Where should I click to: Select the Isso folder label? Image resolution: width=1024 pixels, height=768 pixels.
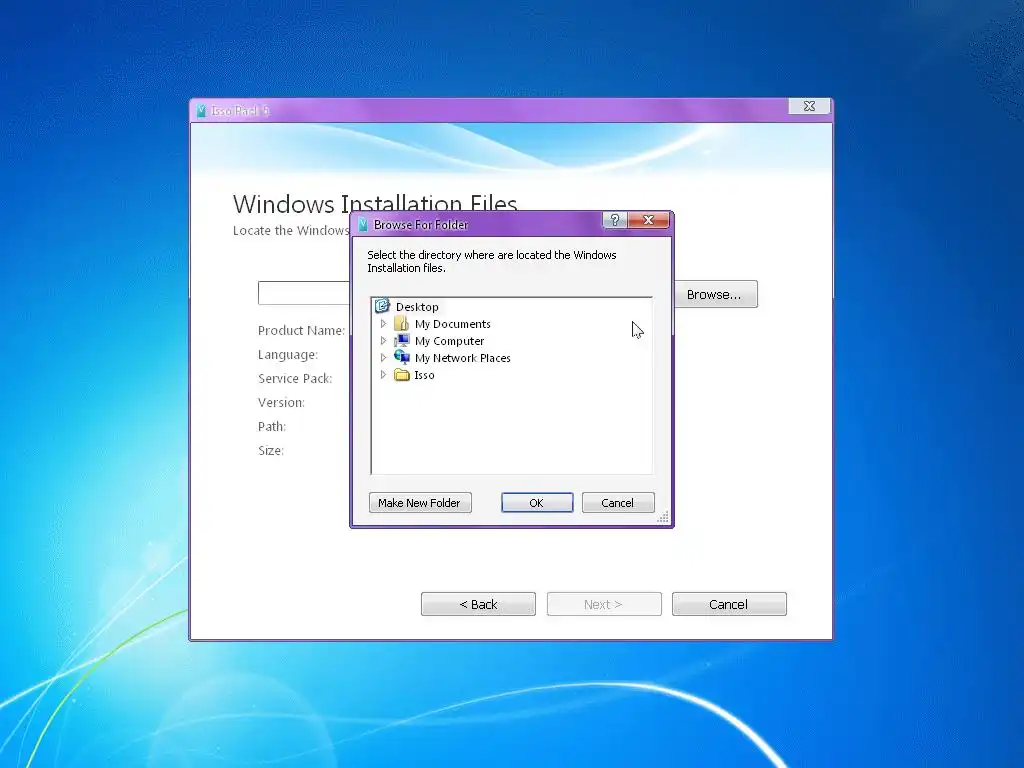point(424,375)
